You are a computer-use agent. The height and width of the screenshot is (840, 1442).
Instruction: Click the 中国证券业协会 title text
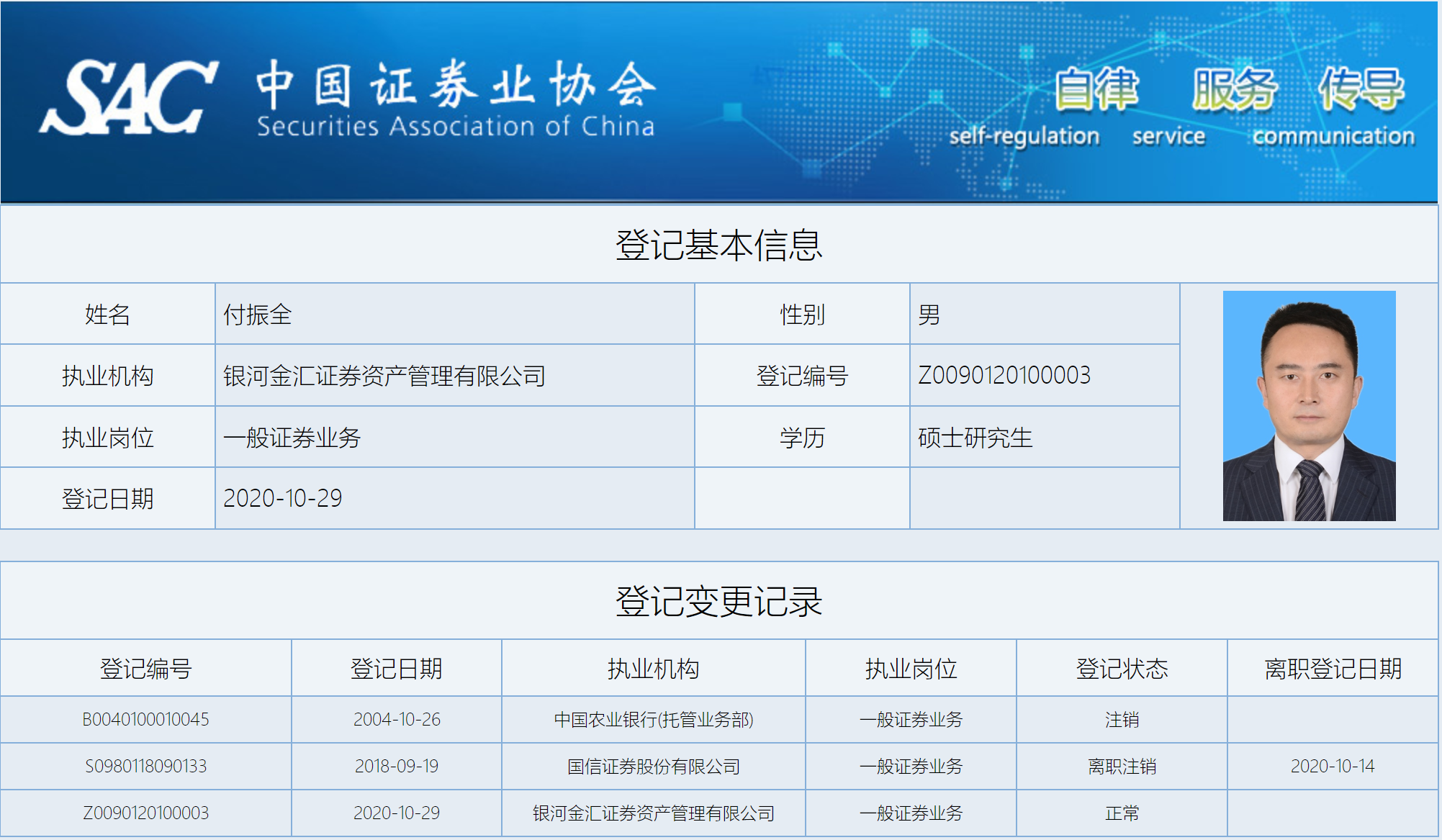(456, 85)
